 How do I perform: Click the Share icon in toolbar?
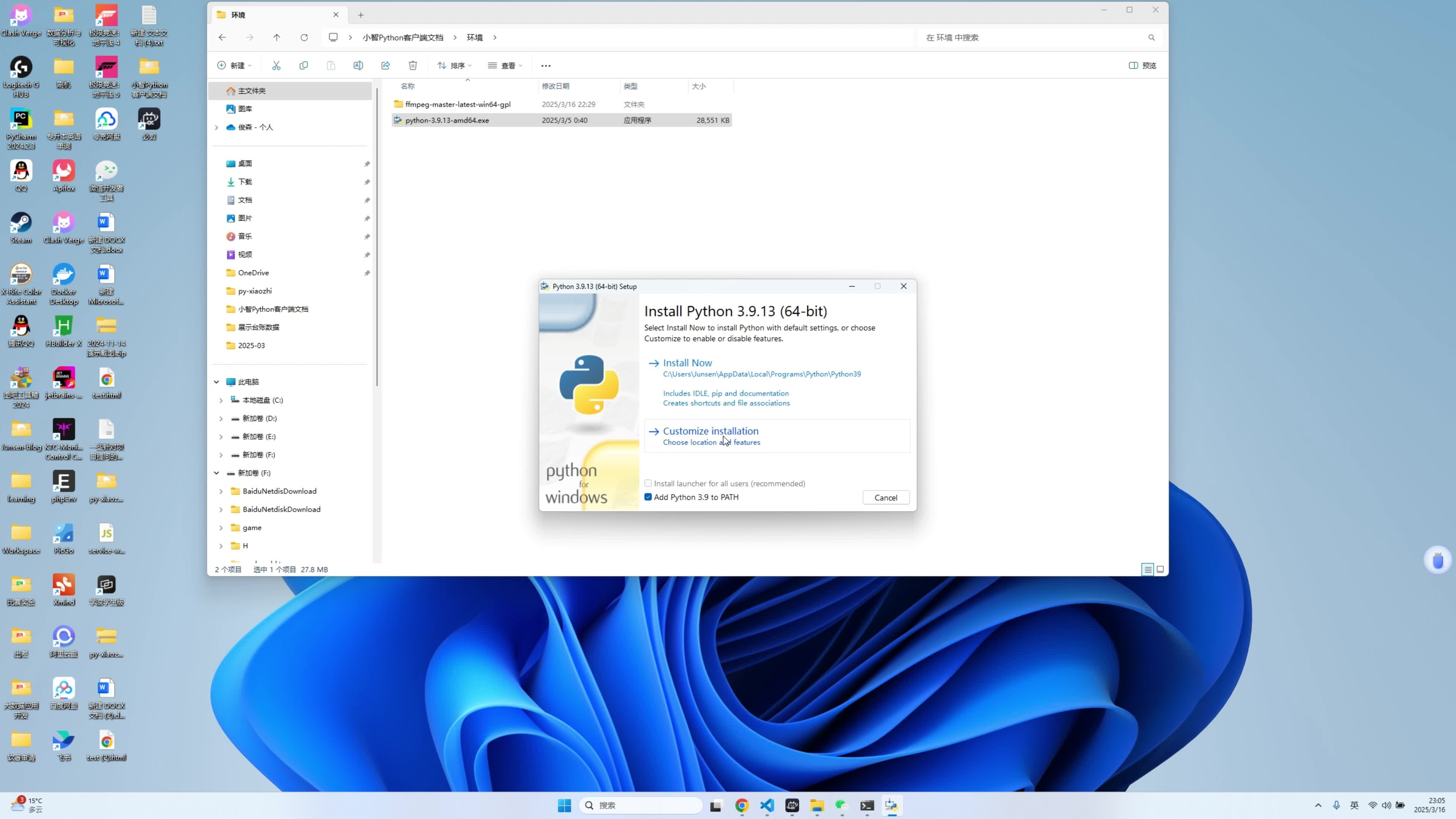[x=386, y=66]
